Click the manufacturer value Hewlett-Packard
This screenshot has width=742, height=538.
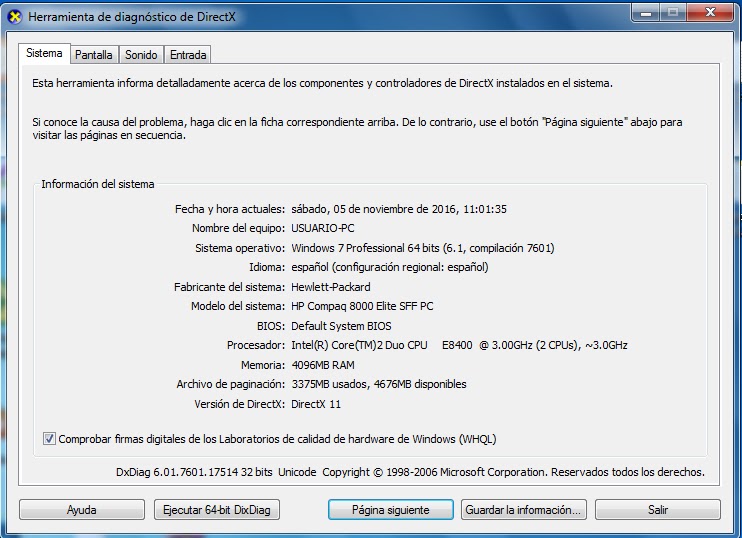331,287
